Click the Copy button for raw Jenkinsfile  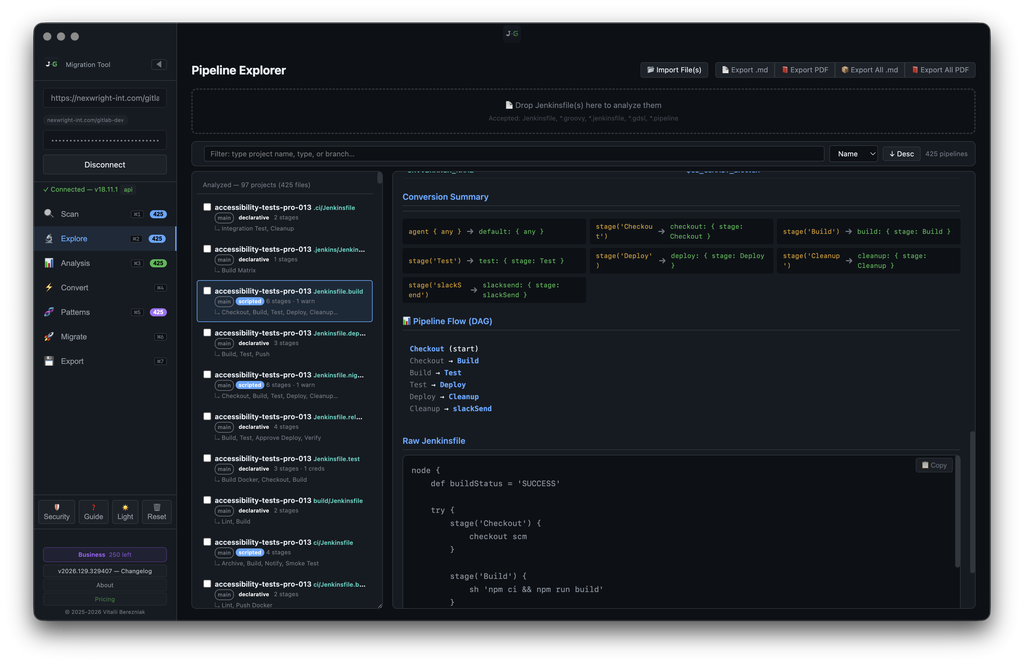tap(934, 465)
